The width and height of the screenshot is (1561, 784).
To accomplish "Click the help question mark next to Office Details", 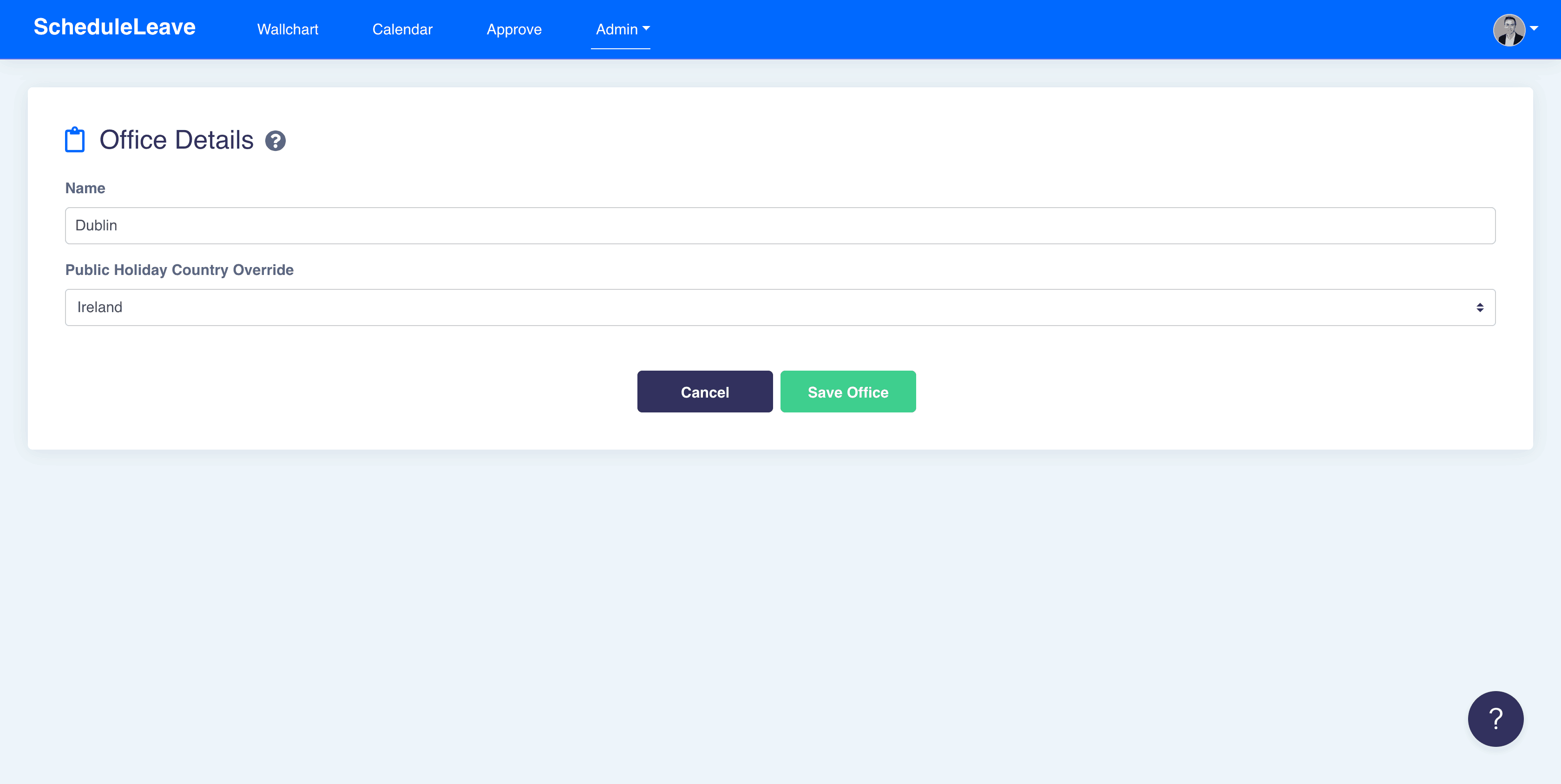I will (275, 141).
